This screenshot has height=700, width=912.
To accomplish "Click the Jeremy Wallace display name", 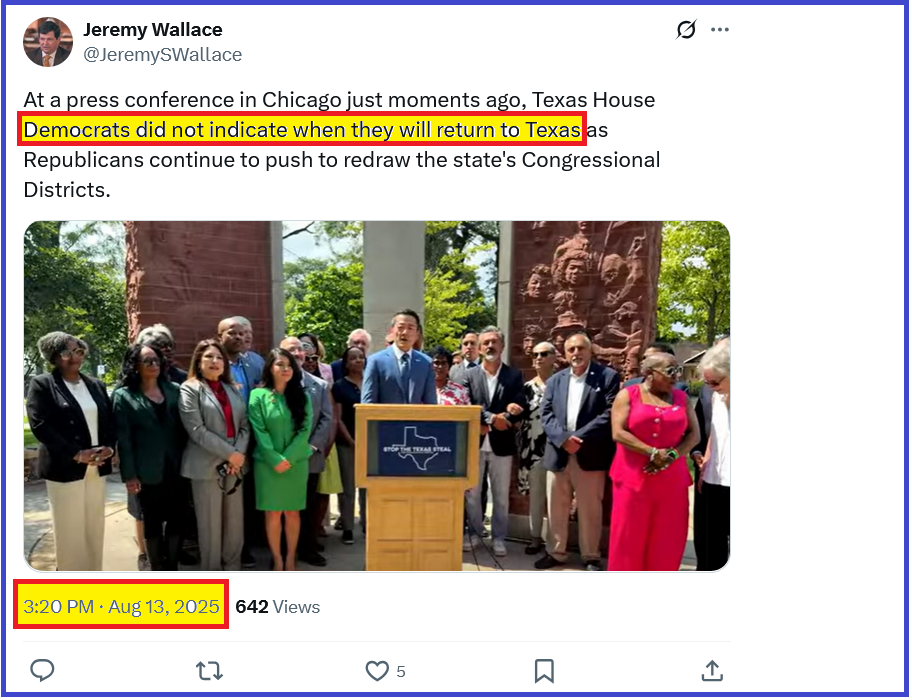I will tap(152, 29).
